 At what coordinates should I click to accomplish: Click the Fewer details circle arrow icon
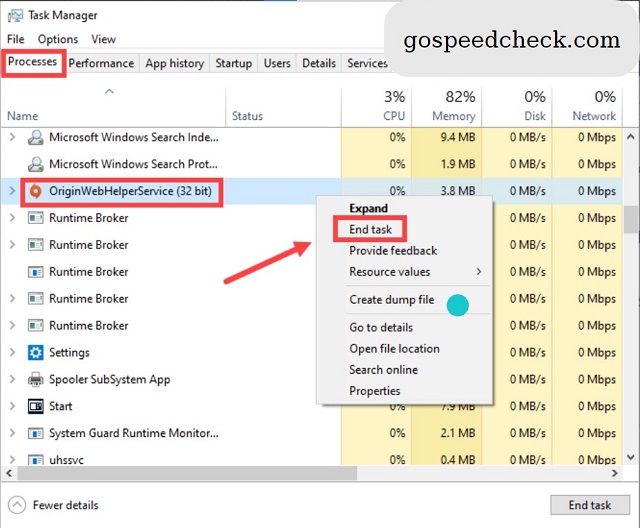[x=17, y=505]
